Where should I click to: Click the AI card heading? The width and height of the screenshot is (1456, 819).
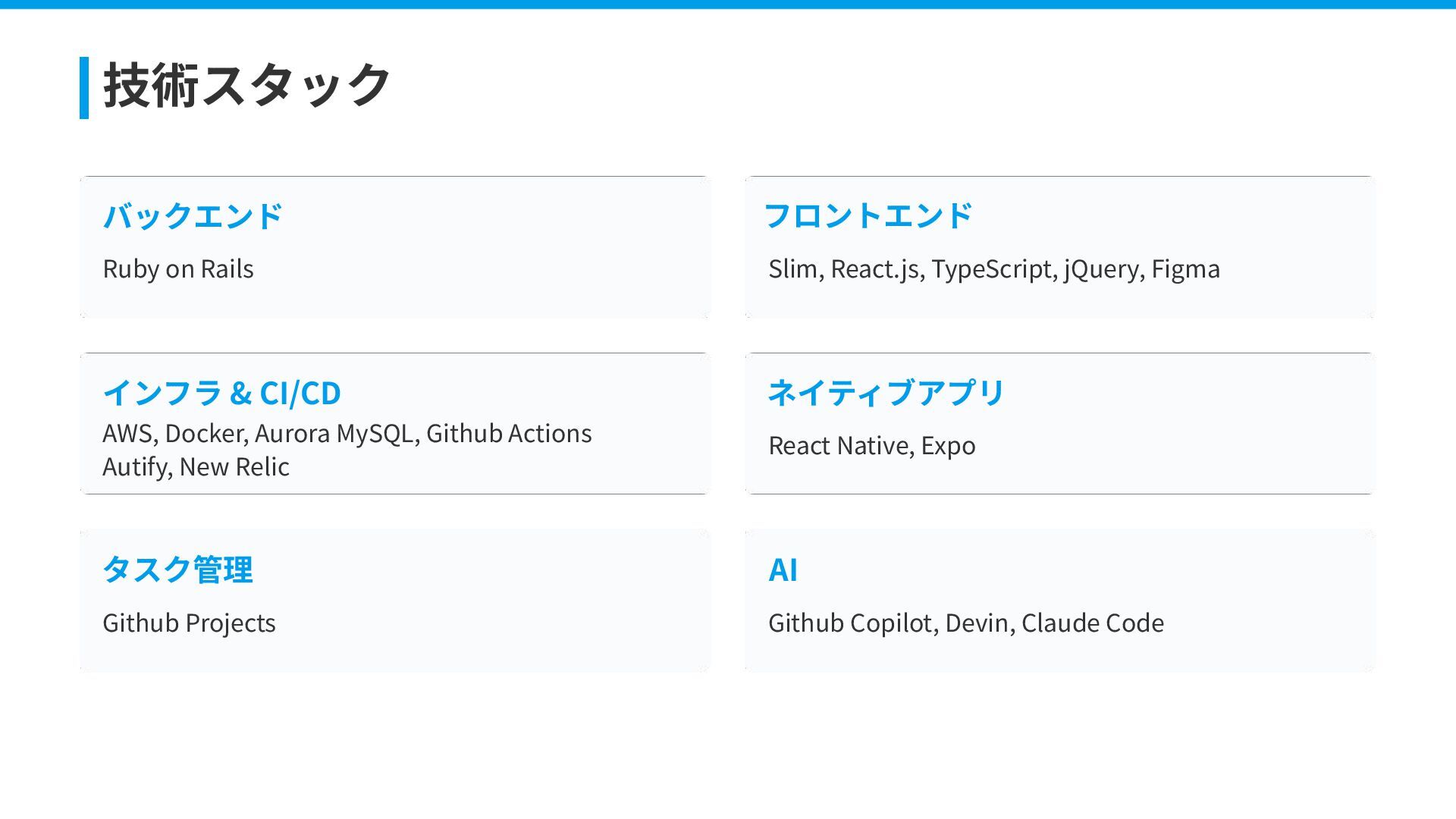point(783,570)
